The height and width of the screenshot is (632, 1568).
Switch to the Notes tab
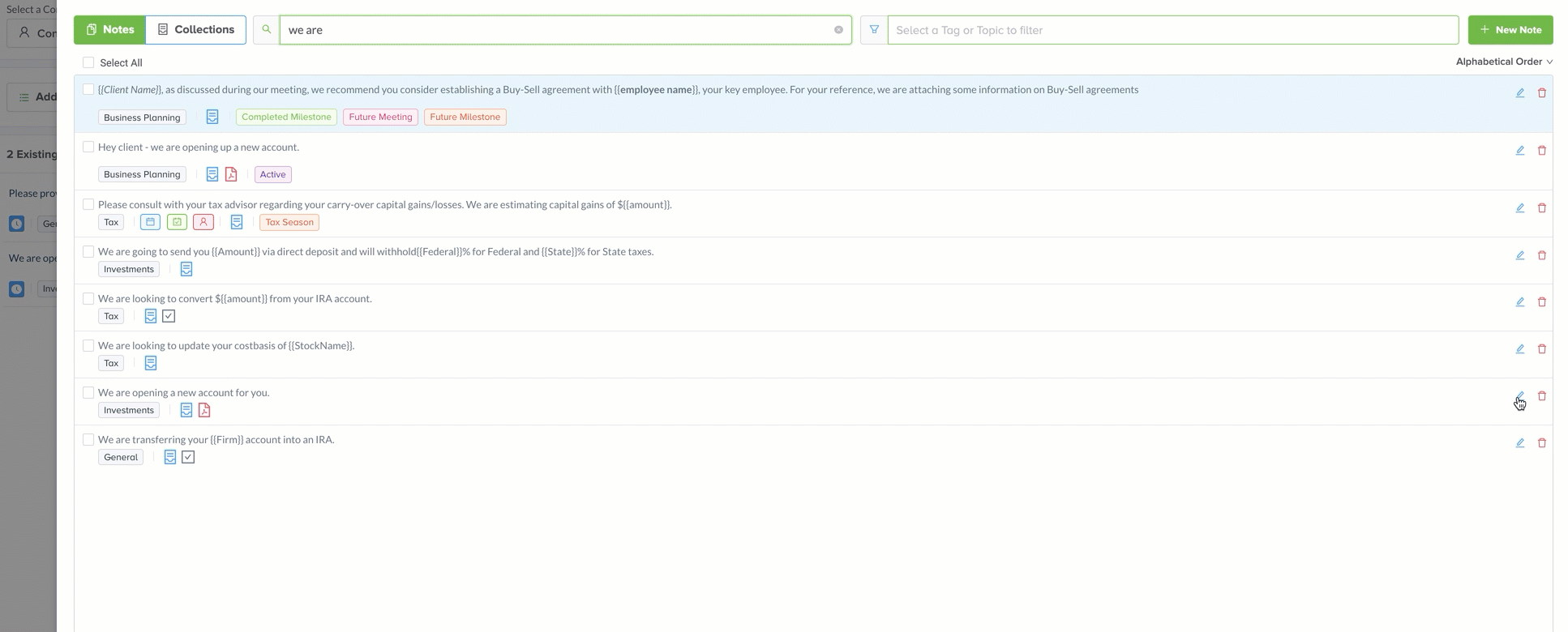pos(109,30)
